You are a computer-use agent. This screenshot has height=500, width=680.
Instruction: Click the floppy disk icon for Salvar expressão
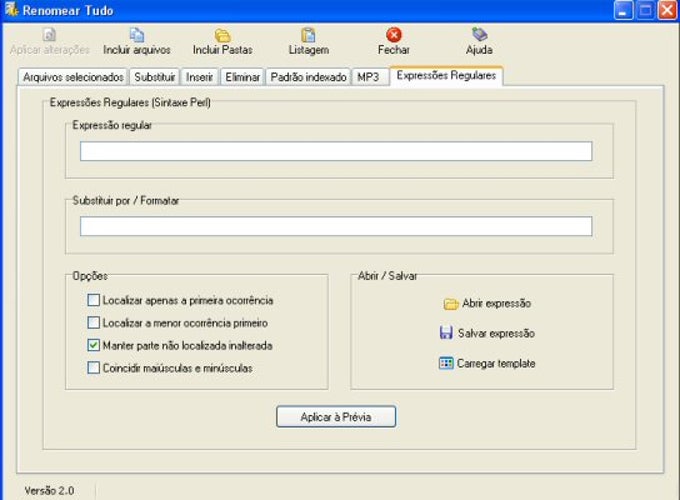[x=446, y=333]
